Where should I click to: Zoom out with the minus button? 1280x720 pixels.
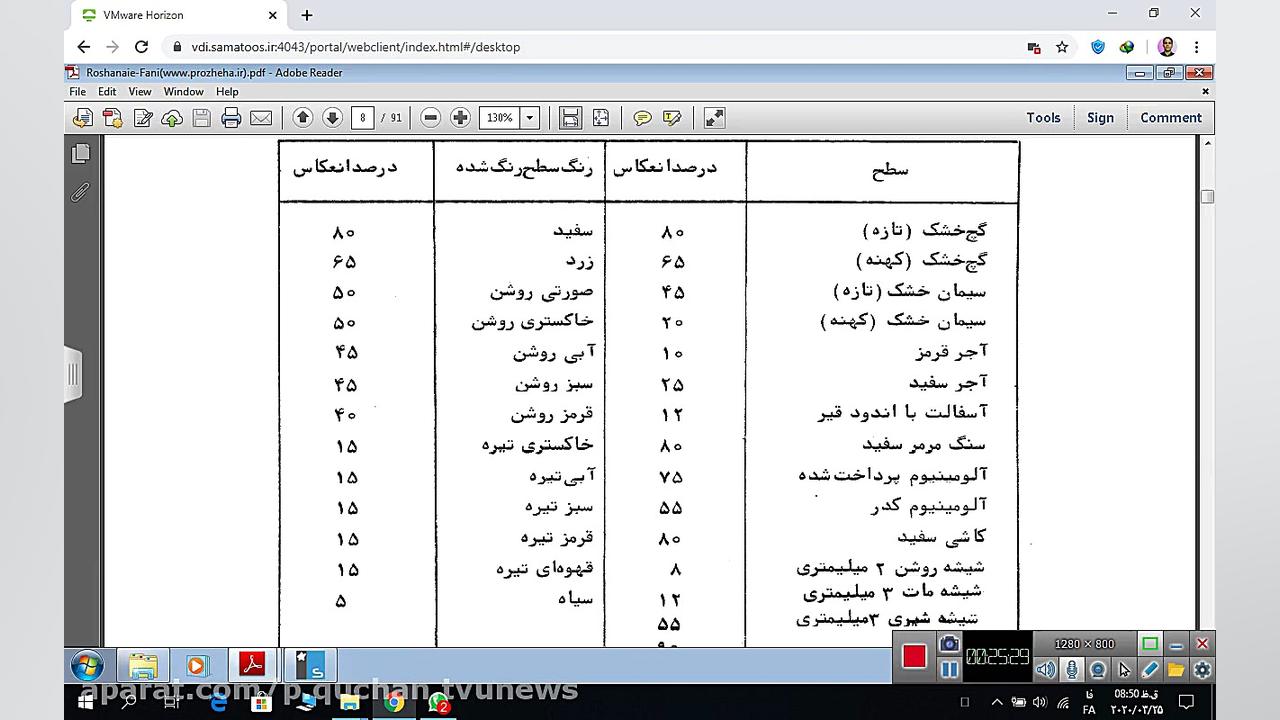pos(431,118)
